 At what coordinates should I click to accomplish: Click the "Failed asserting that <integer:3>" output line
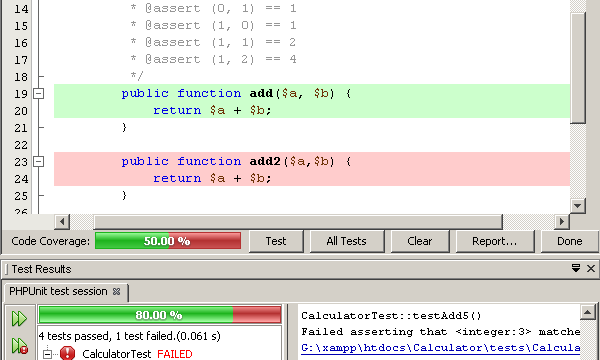[440, 332]
